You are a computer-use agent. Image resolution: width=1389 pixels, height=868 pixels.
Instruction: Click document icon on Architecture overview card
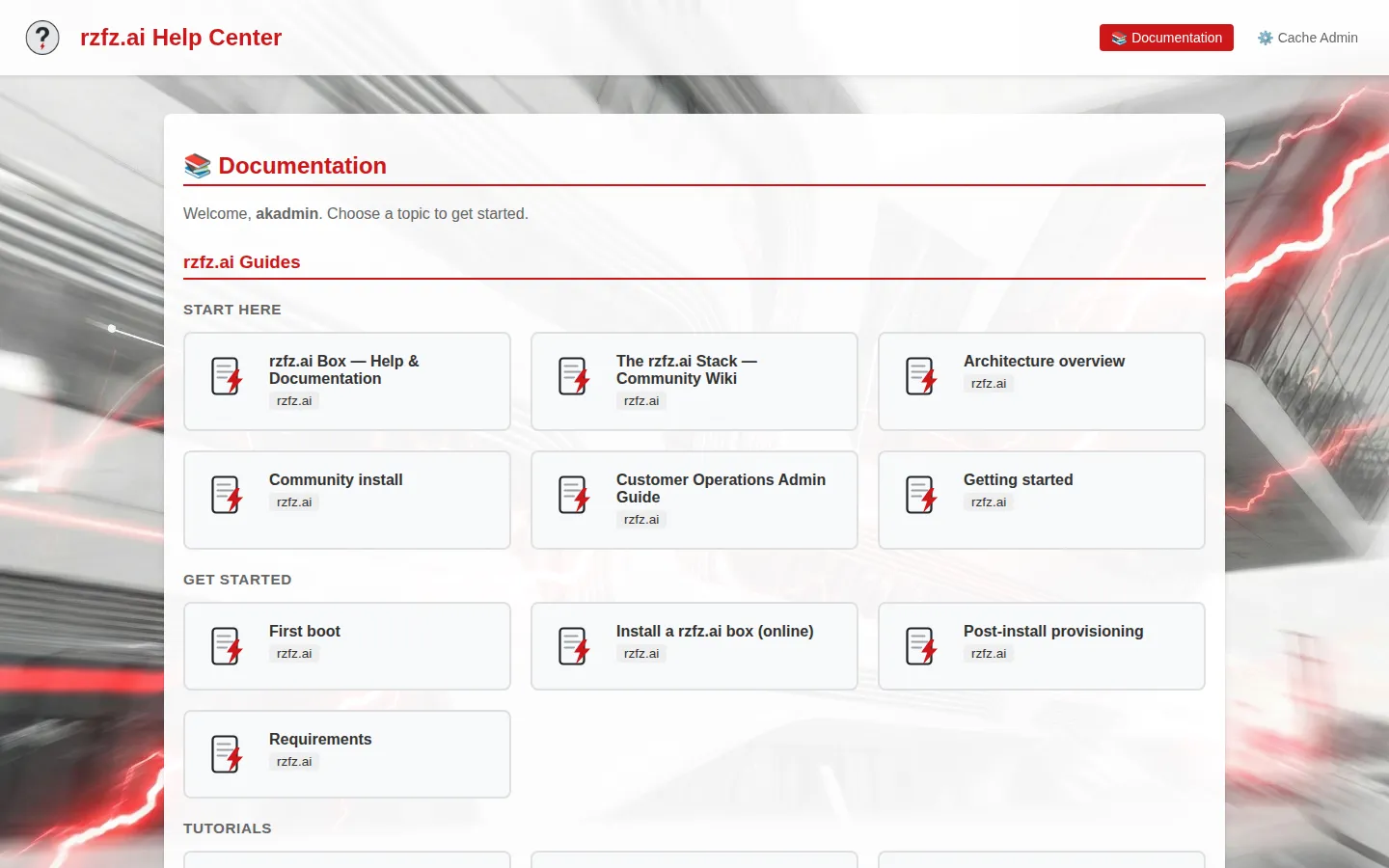(x=921, y=376)
